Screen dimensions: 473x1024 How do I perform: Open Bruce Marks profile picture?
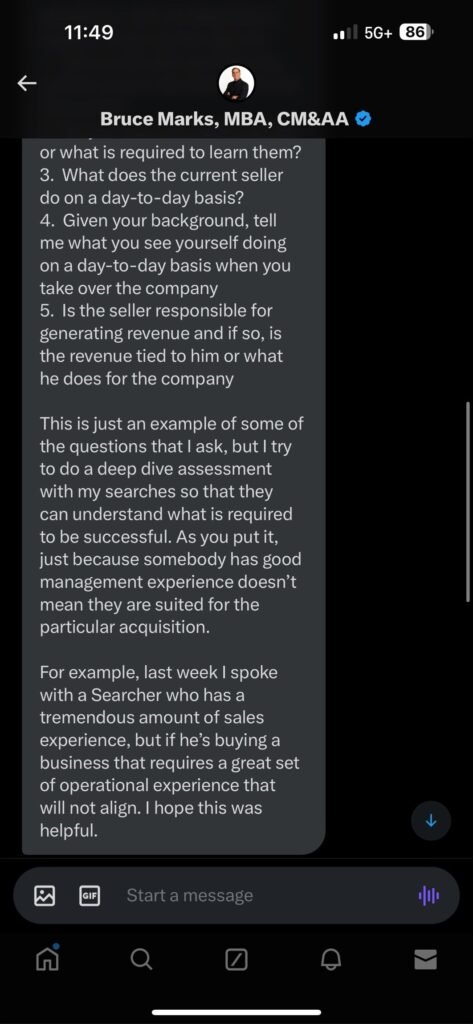coord(236,84)
